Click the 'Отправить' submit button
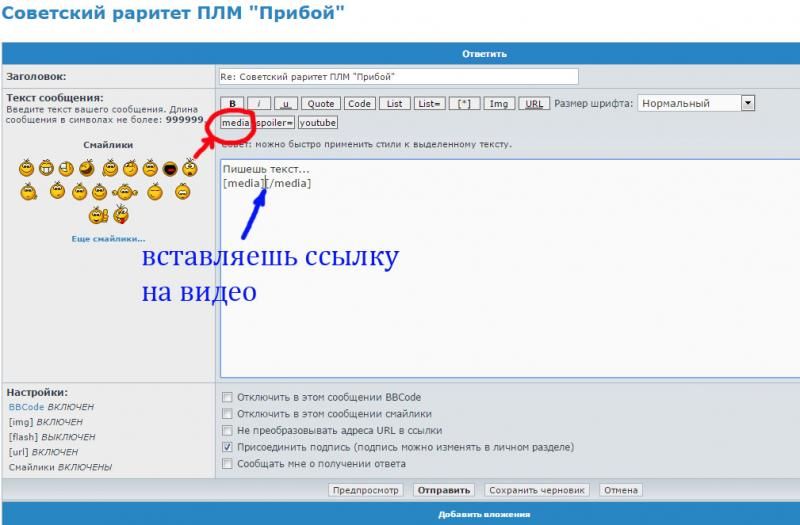Screen dimensions: 800x525 pyautogui.click(x=444, y=491)
